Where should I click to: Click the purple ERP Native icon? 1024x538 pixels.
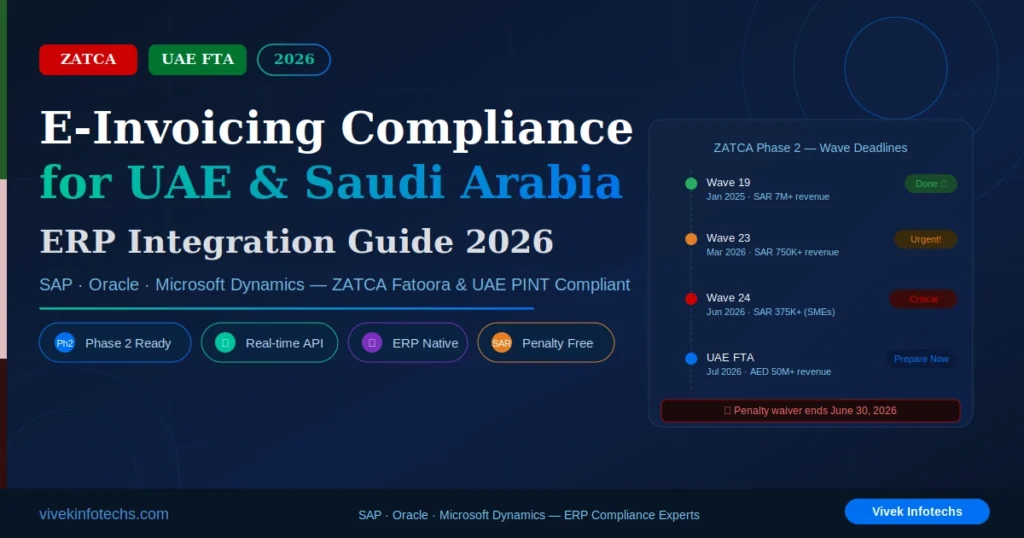pos(372,343)
